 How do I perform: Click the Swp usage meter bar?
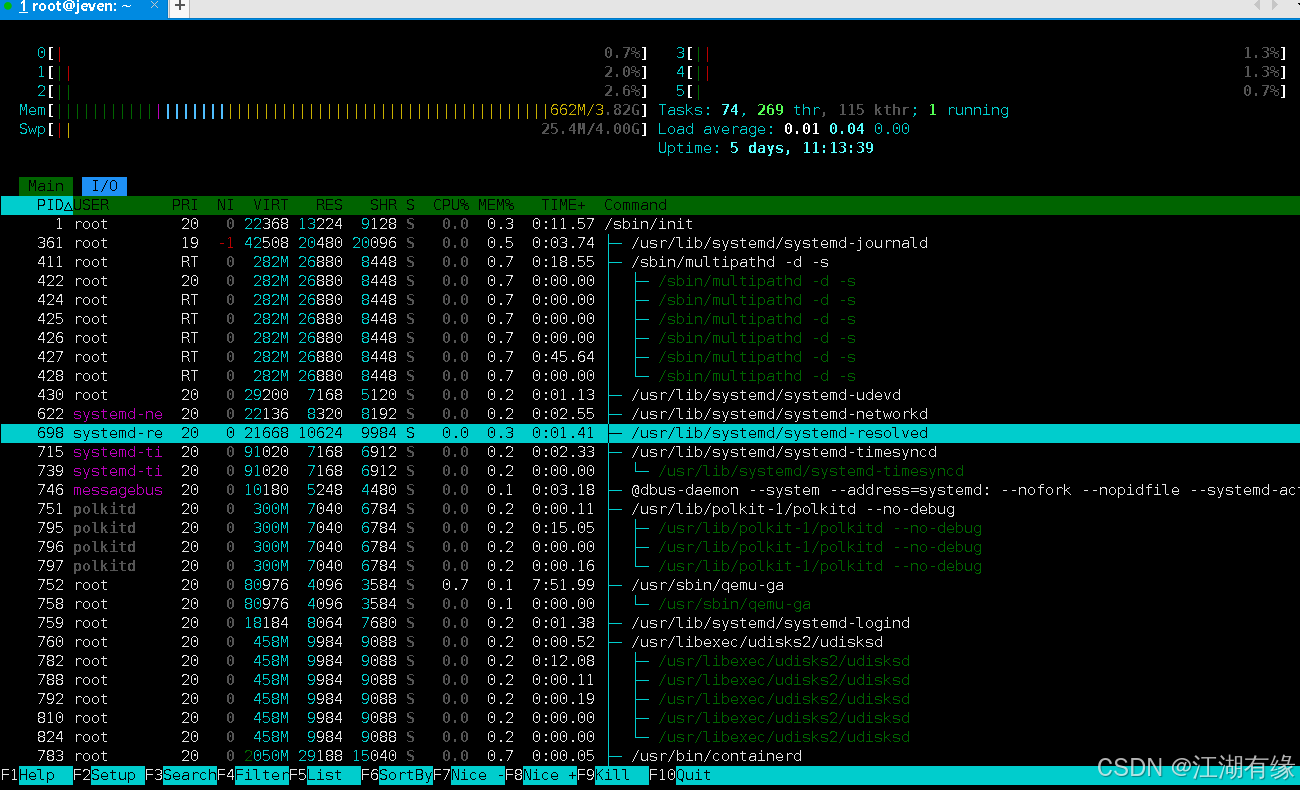pyautogui.click(x=333, y=129)
